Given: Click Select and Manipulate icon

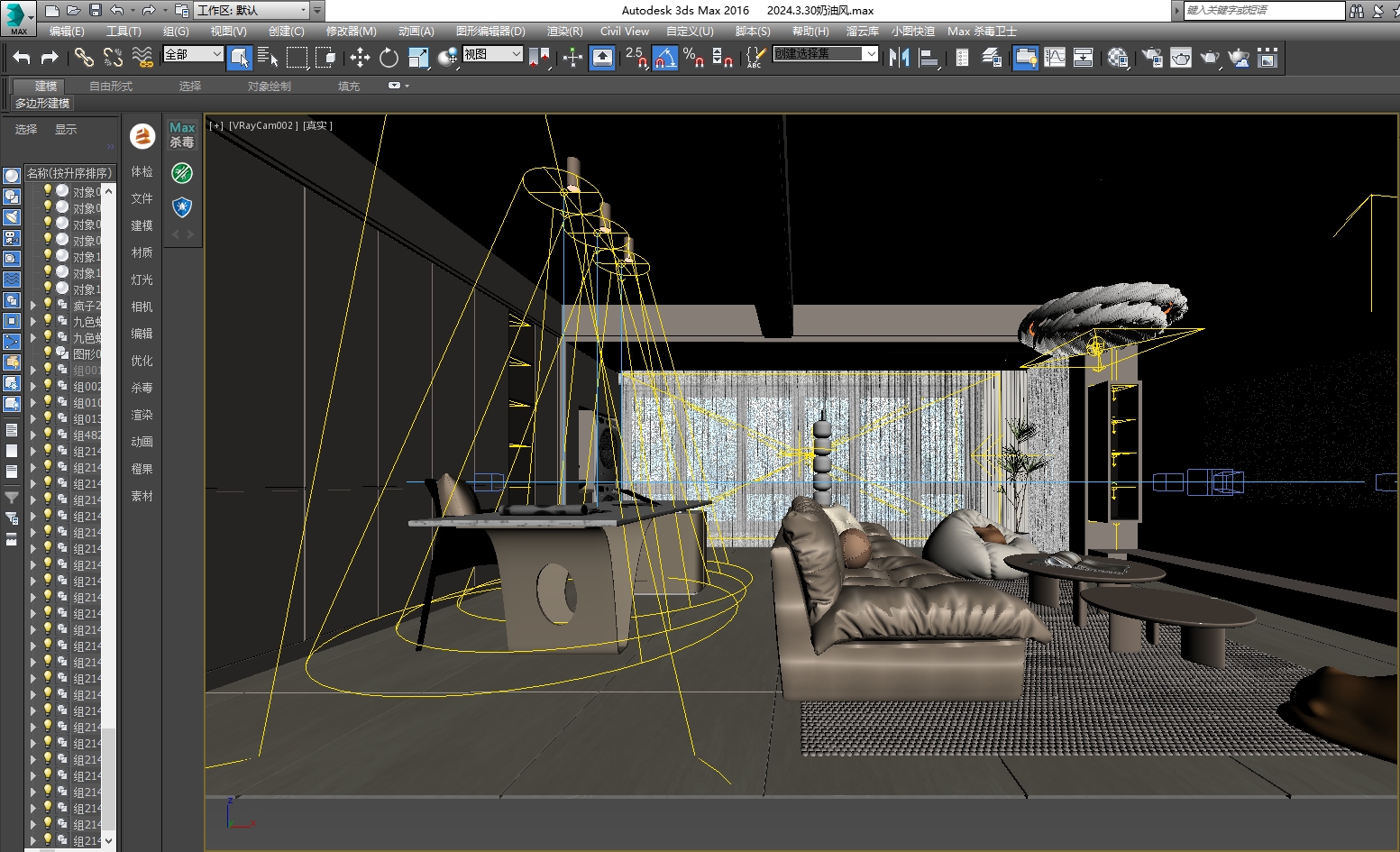Looking at the screenshot, I should coord(572,58).
